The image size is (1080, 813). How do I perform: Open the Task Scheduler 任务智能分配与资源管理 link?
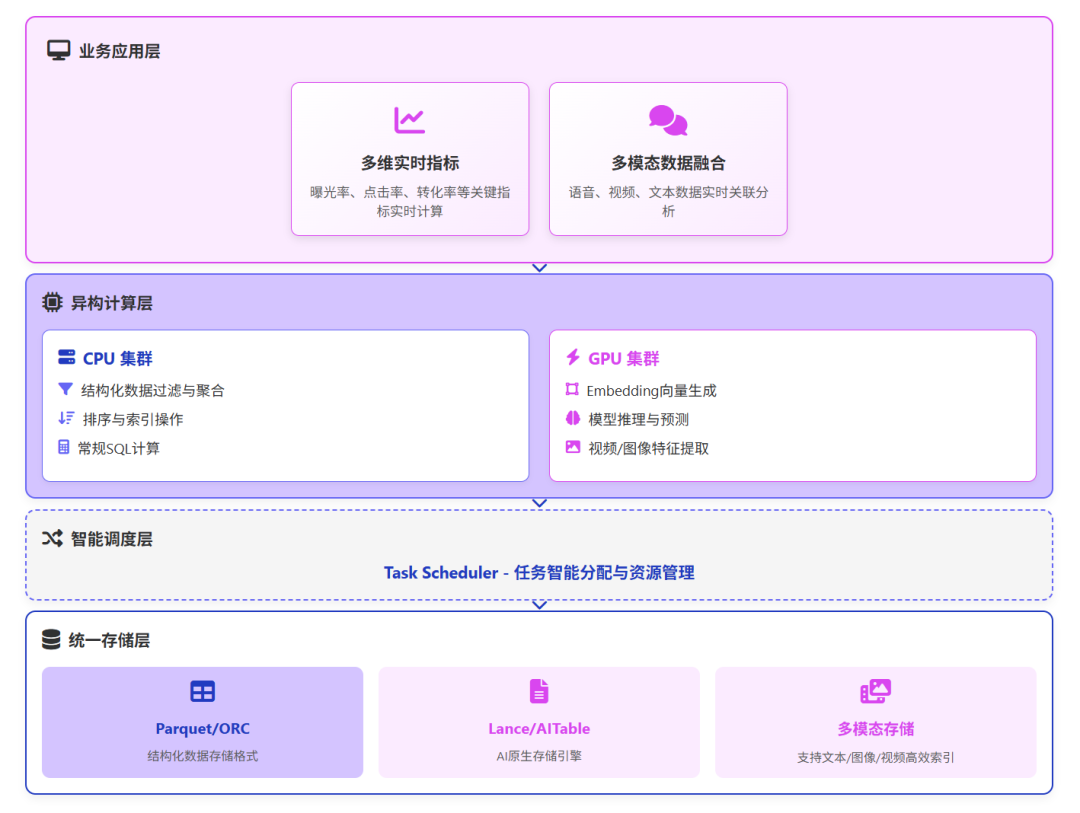point(540,571)
